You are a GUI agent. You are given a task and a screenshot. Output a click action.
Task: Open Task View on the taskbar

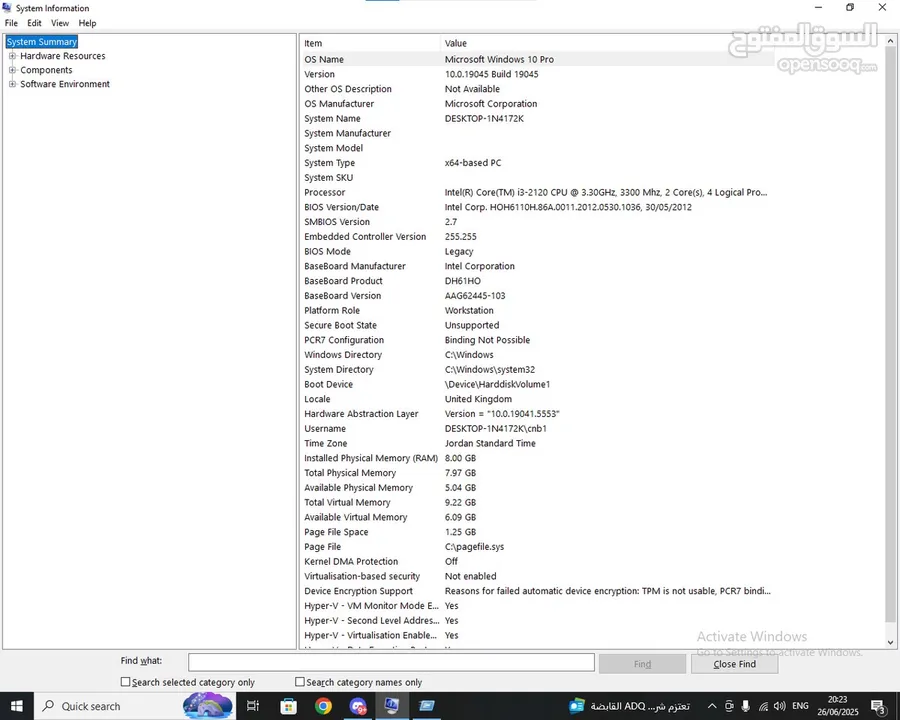[253, 706]
